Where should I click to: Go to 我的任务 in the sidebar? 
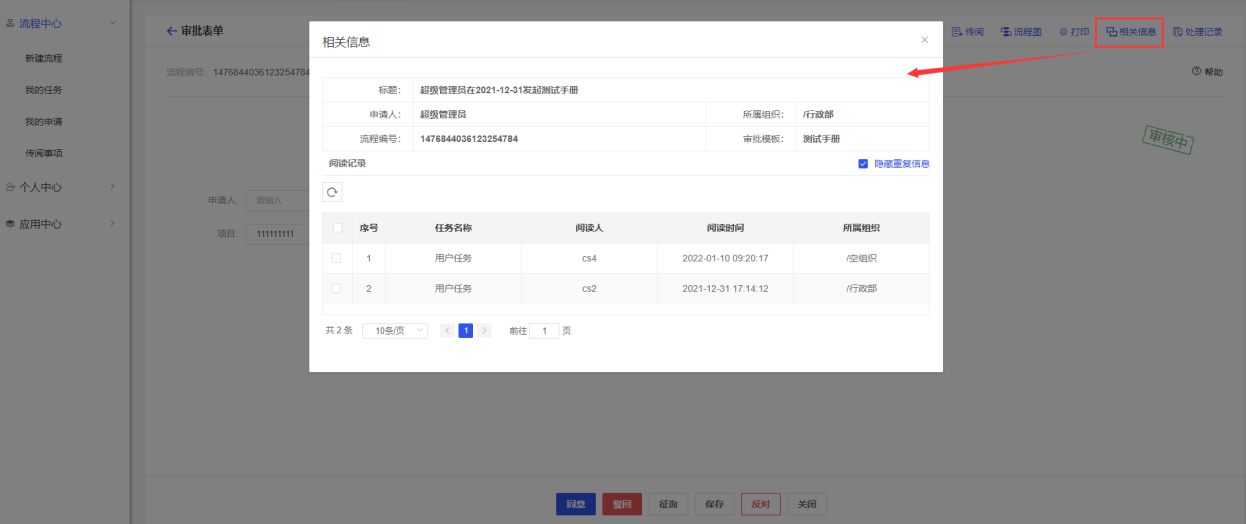[44, 90]
